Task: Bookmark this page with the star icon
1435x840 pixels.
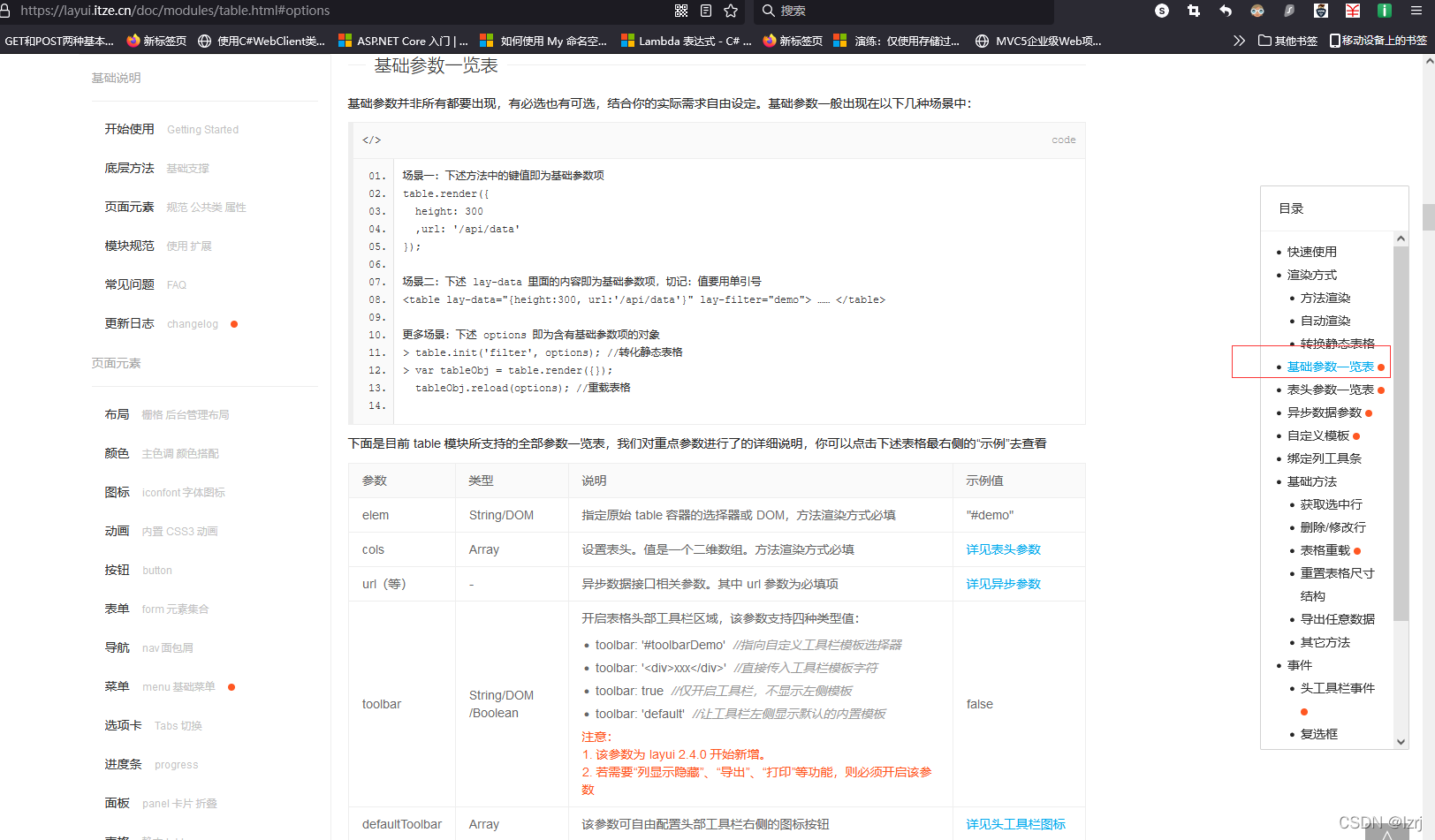Action: [x=731, y=11]
